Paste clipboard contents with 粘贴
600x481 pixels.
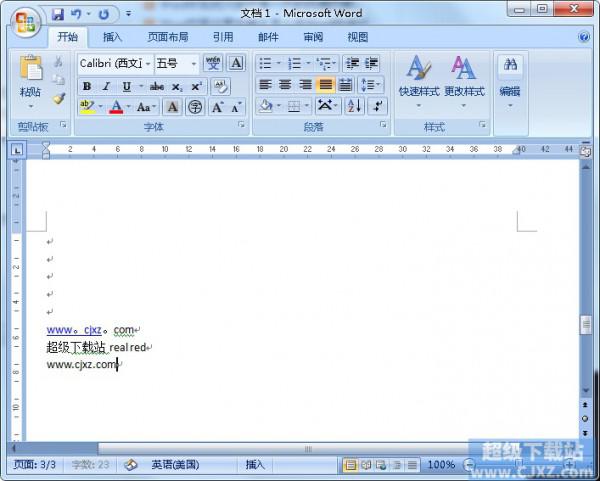click(31, 80)
